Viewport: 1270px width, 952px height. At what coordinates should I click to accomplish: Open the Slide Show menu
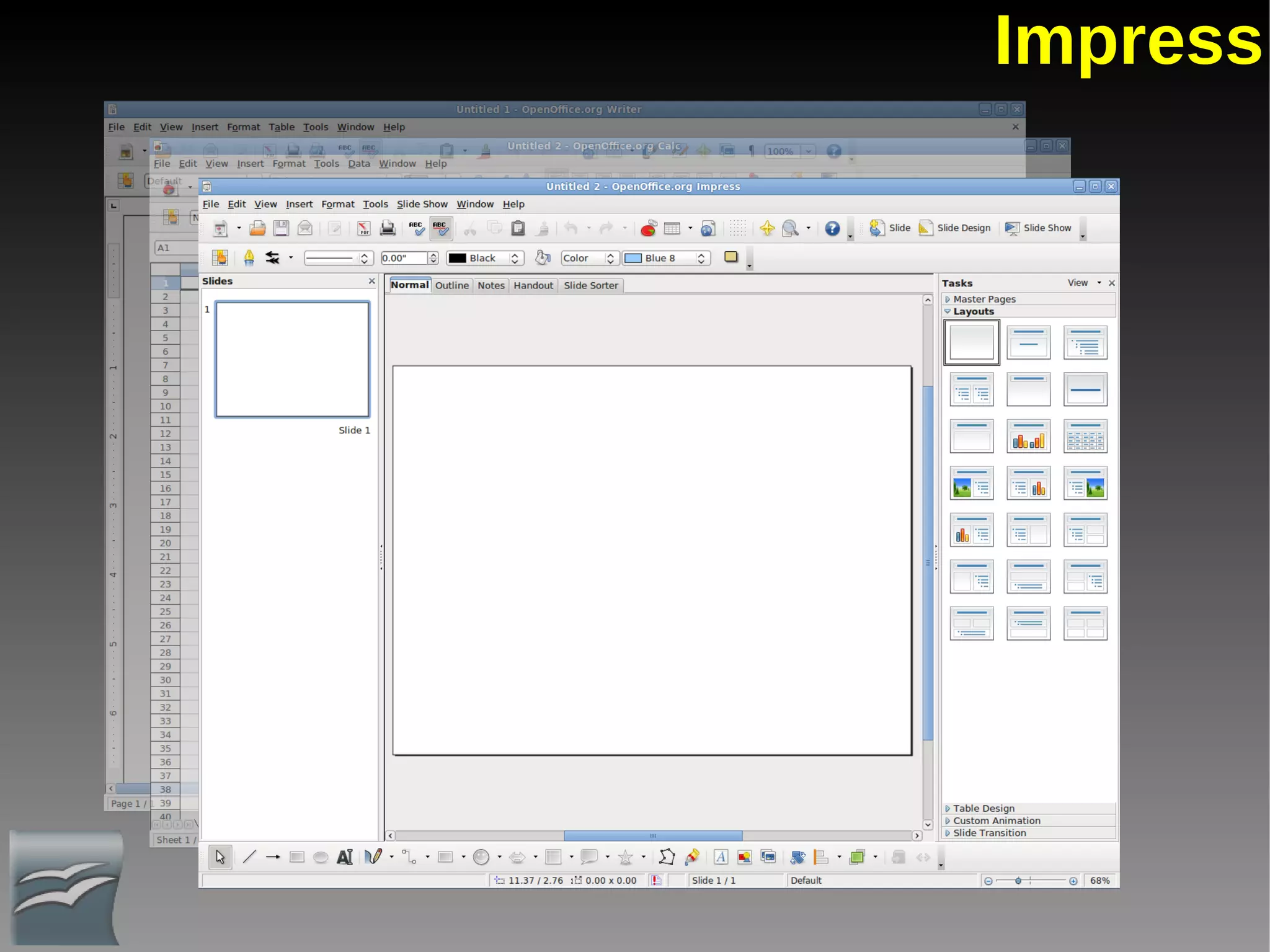(422, 204)
